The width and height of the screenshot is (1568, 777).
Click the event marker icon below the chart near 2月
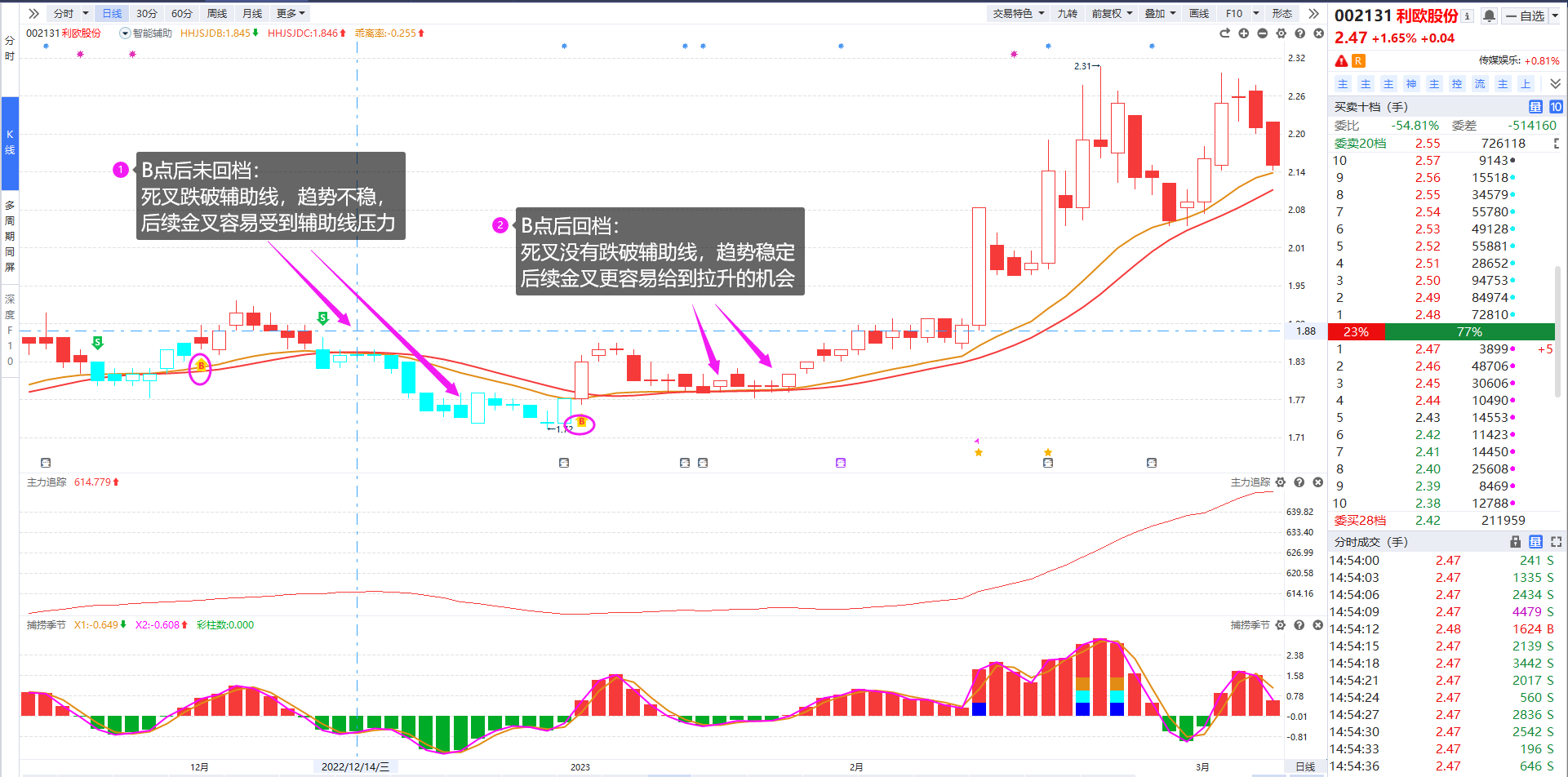click(841, 463)
